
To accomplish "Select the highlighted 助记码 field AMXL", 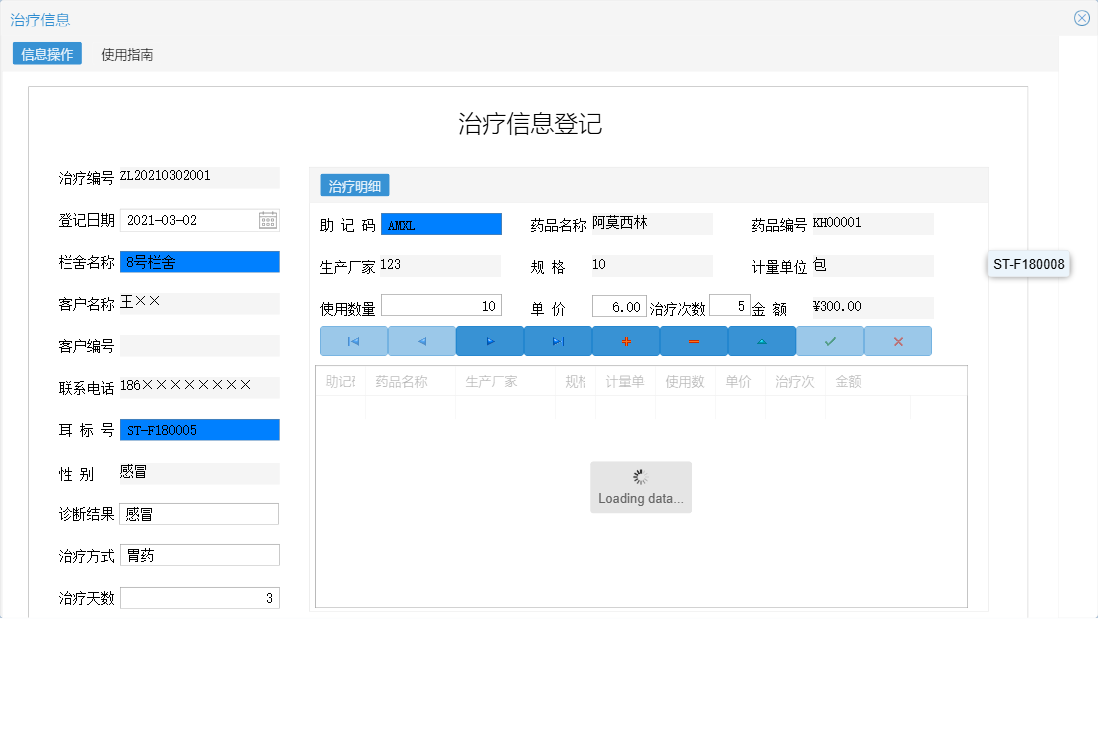I will (x=441, y=223).
